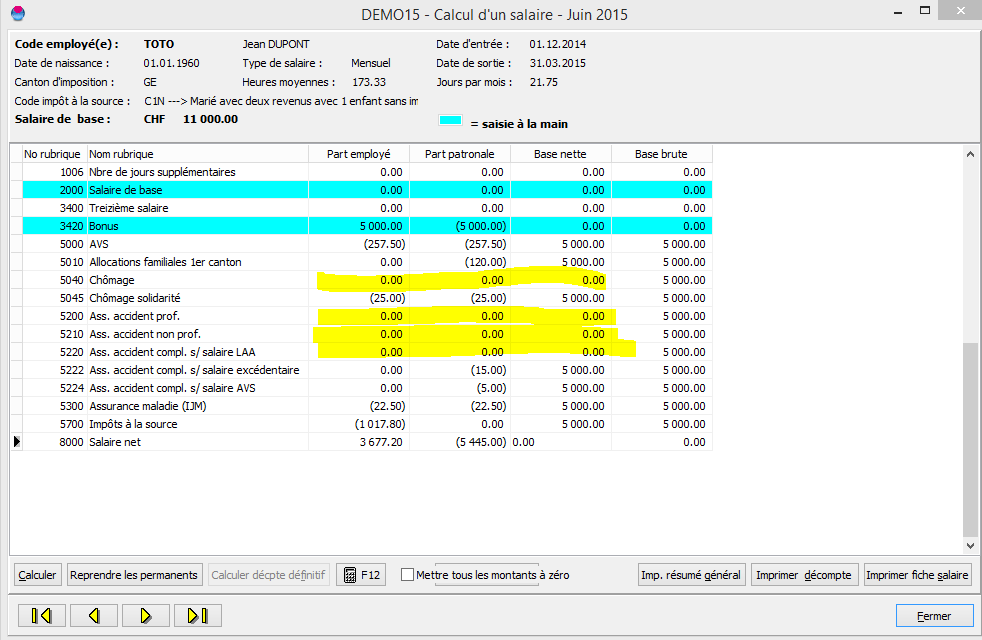Select the '8000 Salaire net' row
The width and height of the screenshot is (982, 640).
[367, 442]
